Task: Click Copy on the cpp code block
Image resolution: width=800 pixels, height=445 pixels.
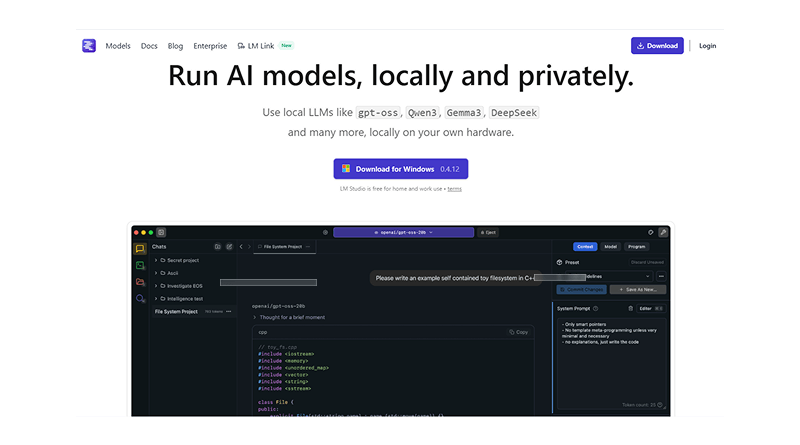Action: pos(518,332)
